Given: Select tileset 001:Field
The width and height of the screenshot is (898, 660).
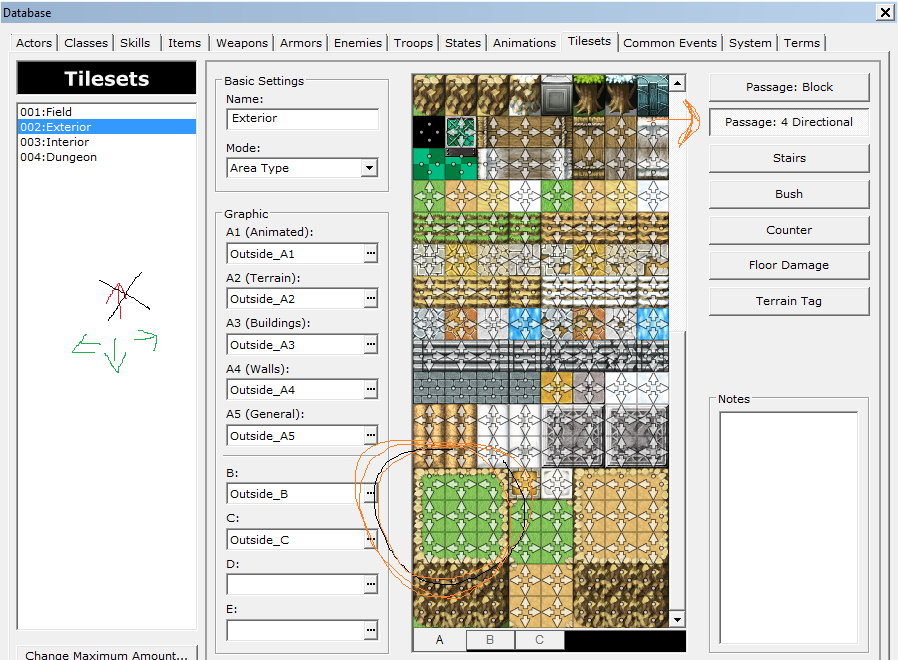Looking at the screenshot, I should (107, 112).
